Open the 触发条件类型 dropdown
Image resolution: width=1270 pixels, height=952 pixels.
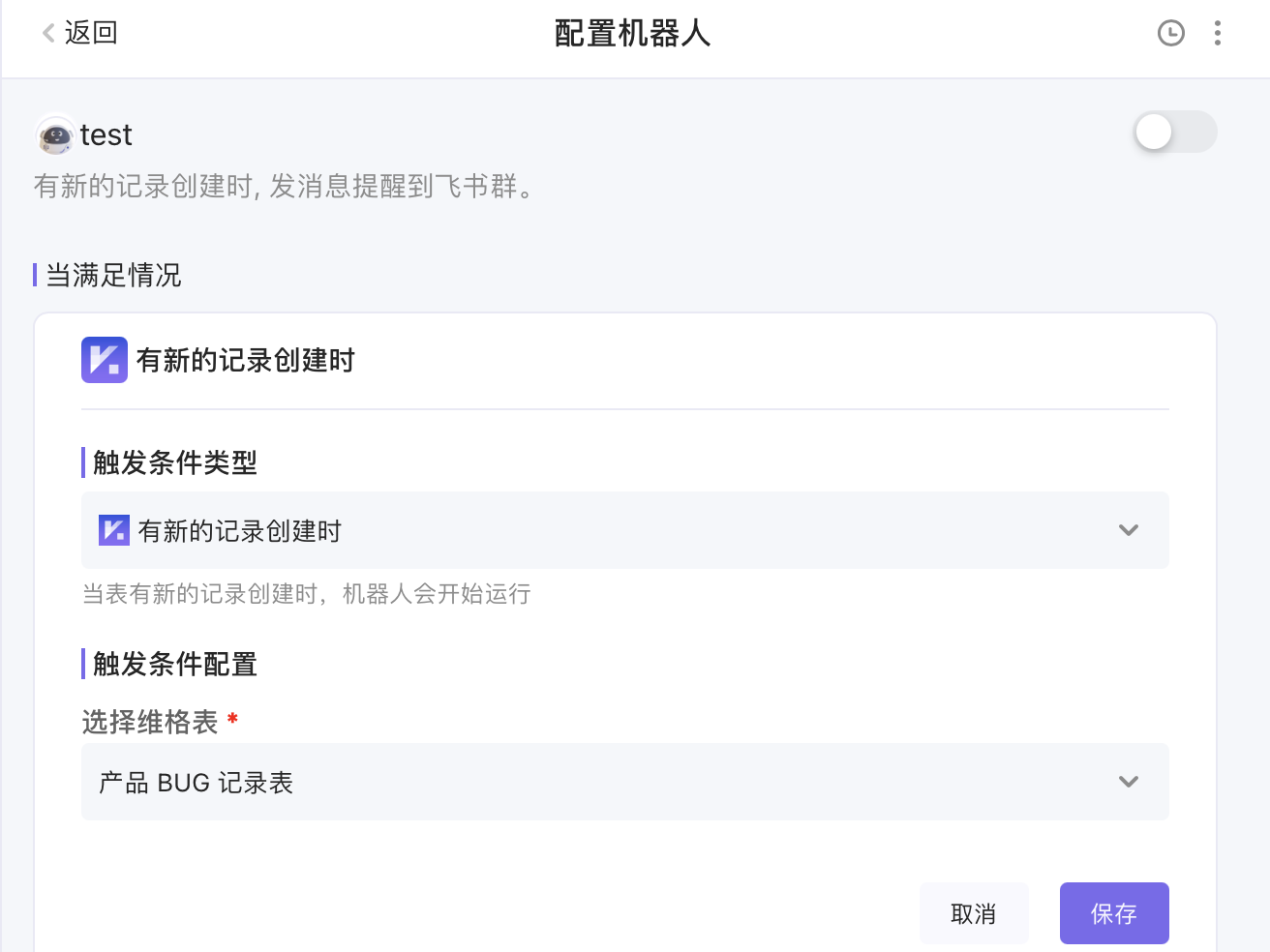click(x=625, y=530)
